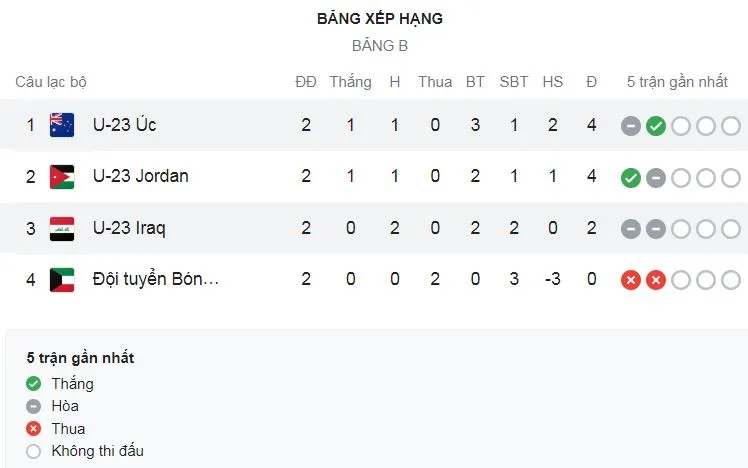Click the HS goal difference column header
Screen dimensions: 748x468
553,82
